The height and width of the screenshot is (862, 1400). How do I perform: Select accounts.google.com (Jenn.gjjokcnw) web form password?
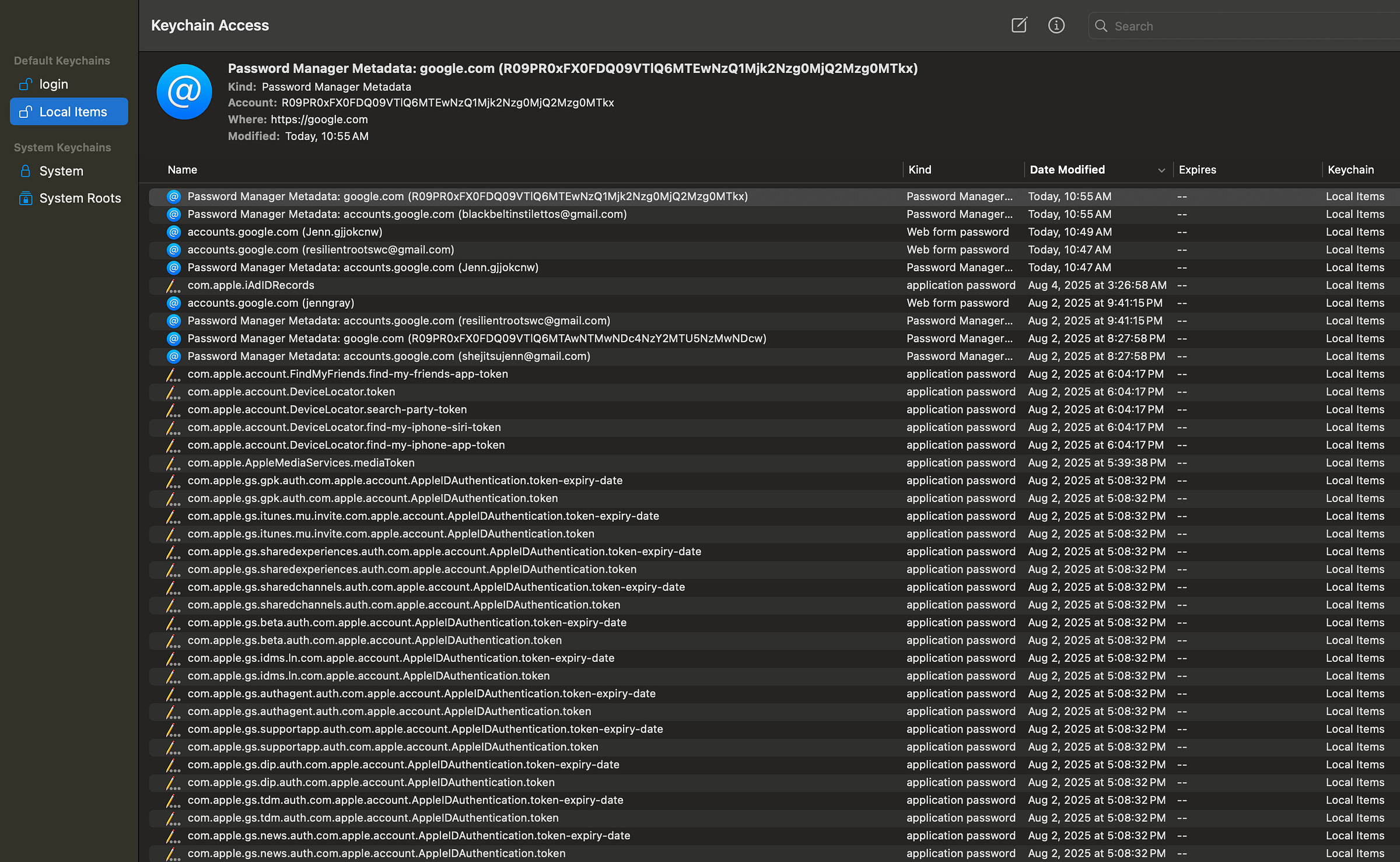pos(285,232)
